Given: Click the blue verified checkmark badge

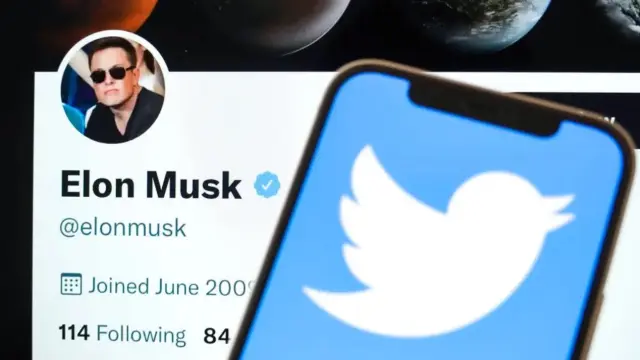Looking at the screenshot, I should point(267,185).
